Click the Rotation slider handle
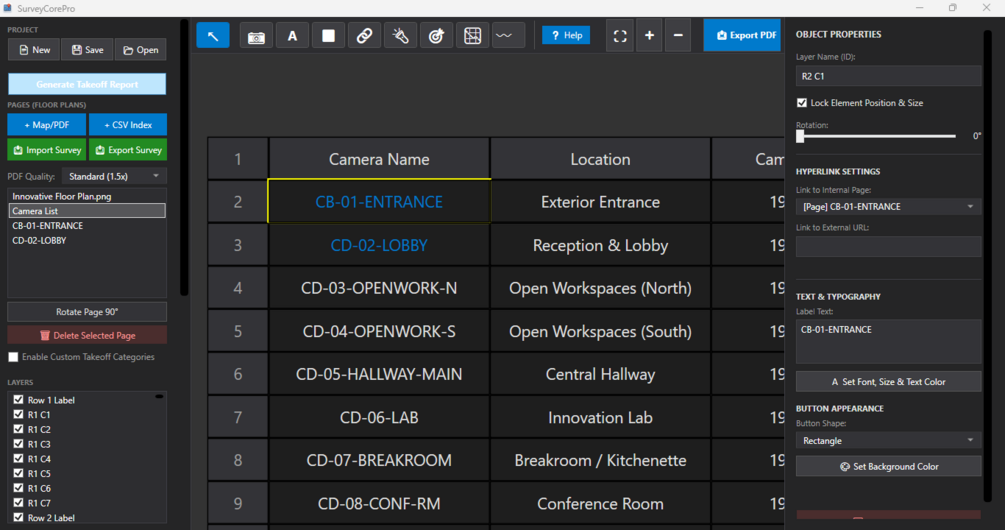The image size is (1005, 530). pos(800,136)
